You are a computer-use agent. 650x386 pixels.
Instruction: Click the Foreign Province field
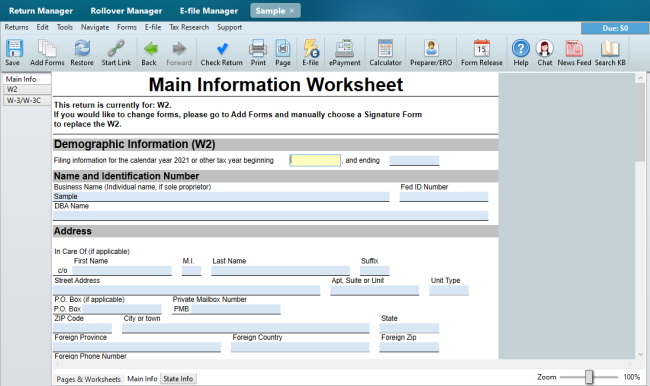tap(137, 347)
